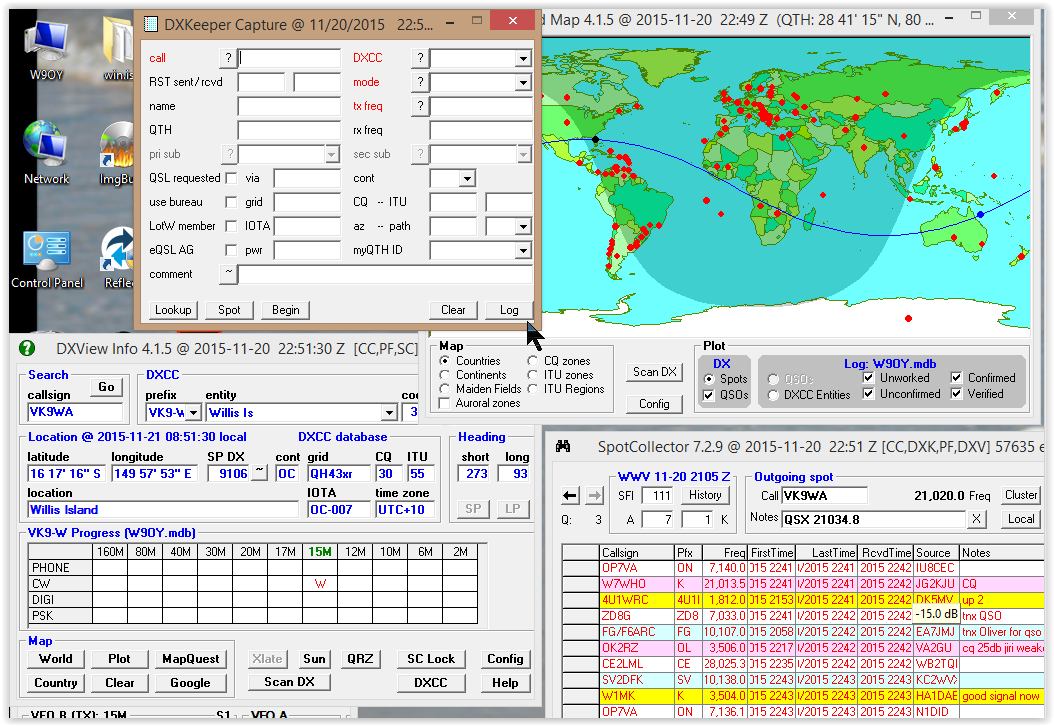Image resolution: width=1054 pixels, height=726 pixels.
Task: Click the Cluster button
Action: tap(1021, 495)
